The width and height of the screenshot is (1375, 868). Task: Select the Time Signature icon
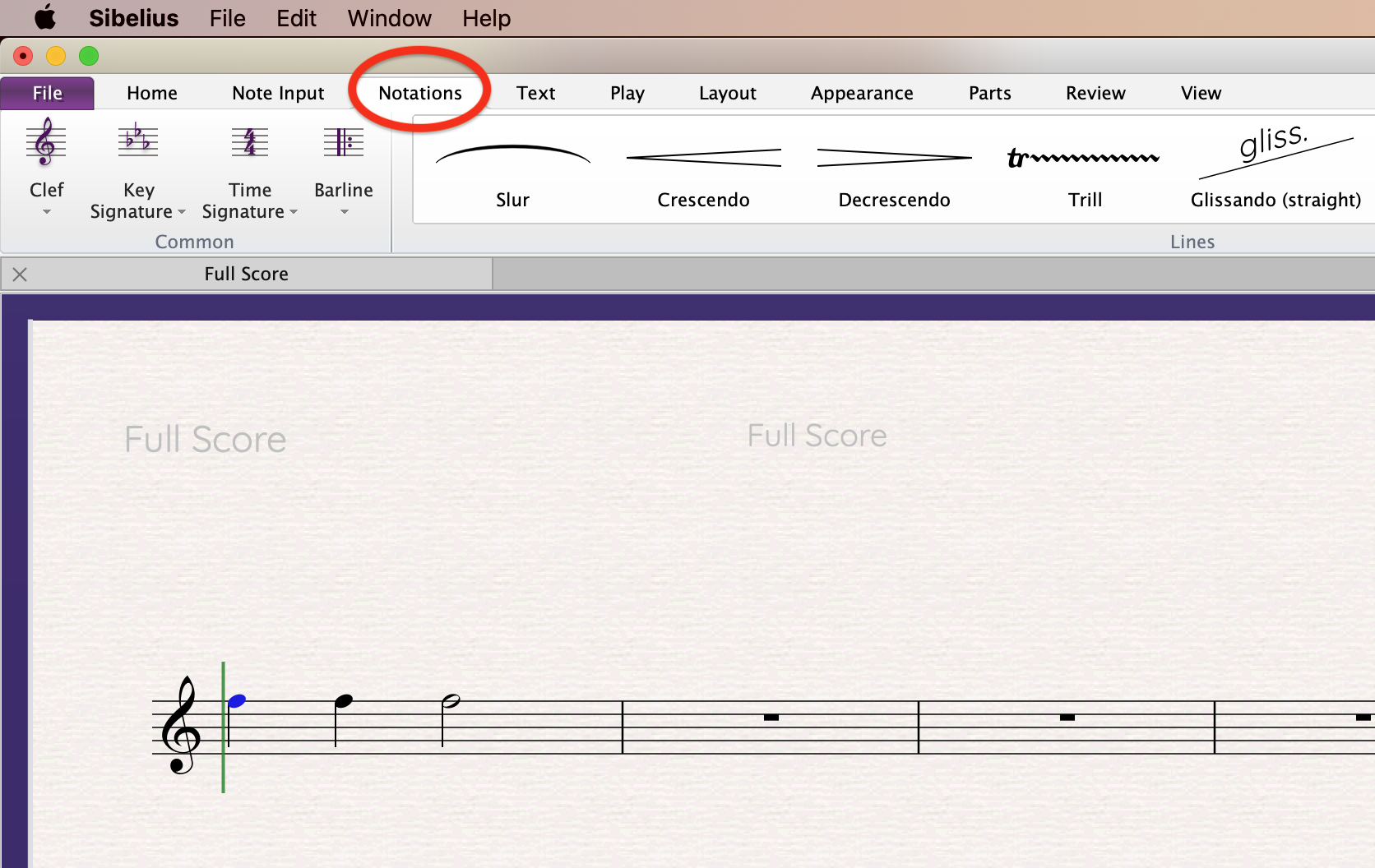pyautogui.click(x=249, y=142)
